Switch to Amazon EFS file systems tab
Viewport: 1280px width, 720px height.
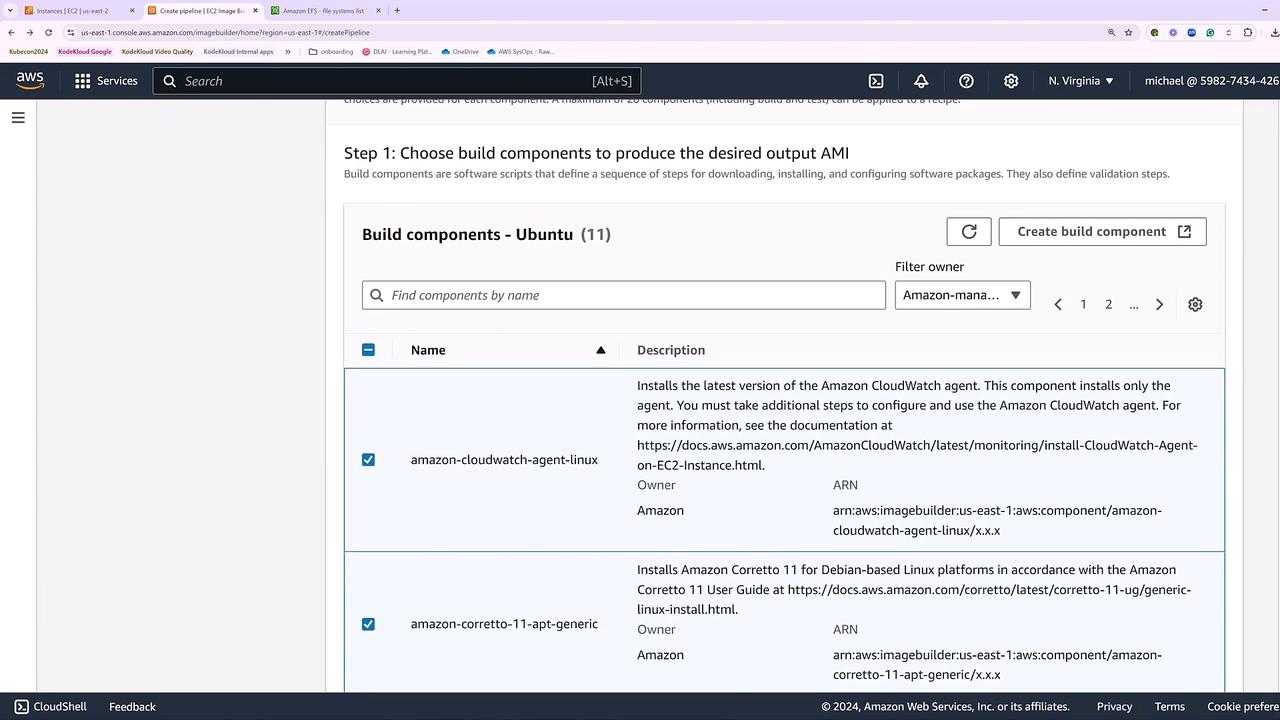tap(324, 11)
